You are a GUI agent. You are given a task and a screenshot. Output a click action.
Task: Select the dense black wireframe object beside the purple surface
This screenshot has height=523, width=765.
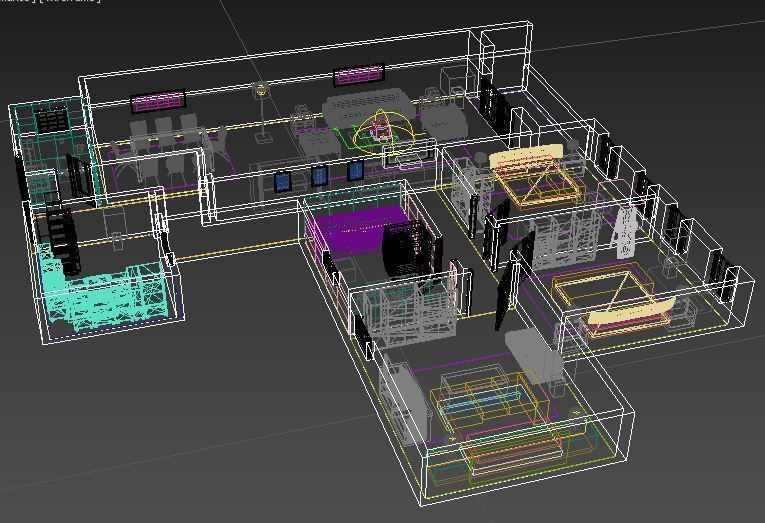(408, 249)
